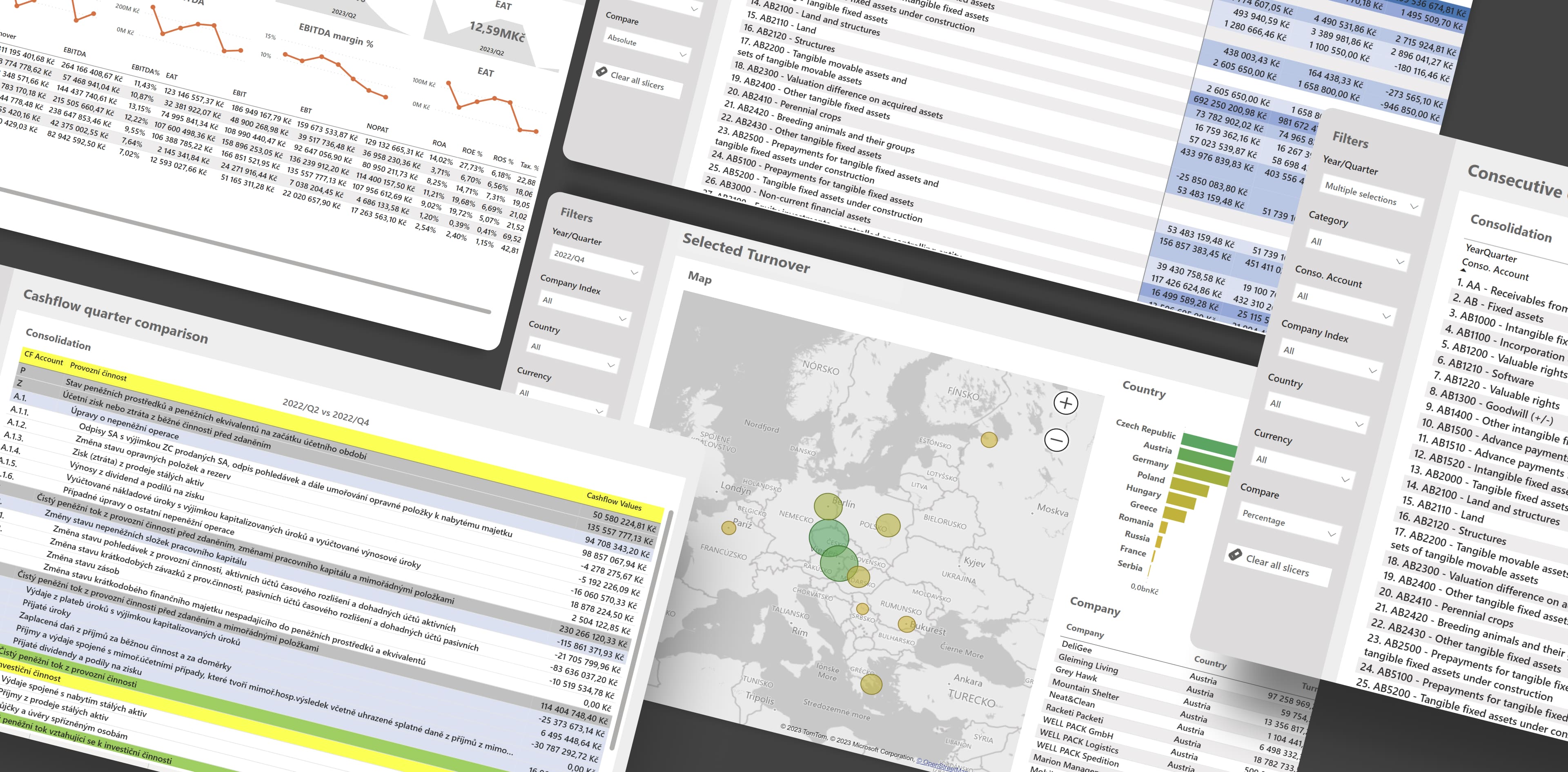This screenshot has height=772, width=1568.
Task: Select the map bubble near Berlin
Action: pyautogui.click(x=828, y=506)
